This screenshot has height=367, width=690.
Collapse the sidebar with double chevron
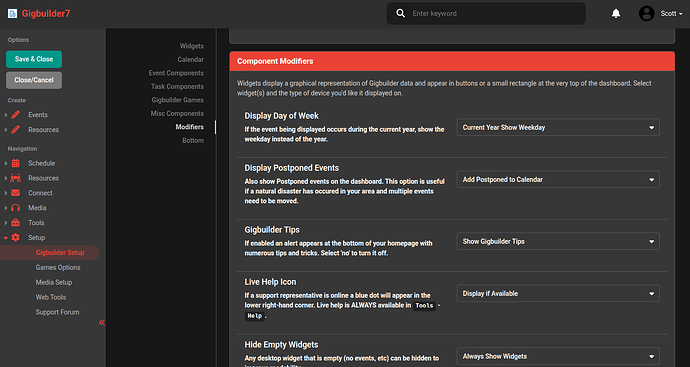[102, 323]
